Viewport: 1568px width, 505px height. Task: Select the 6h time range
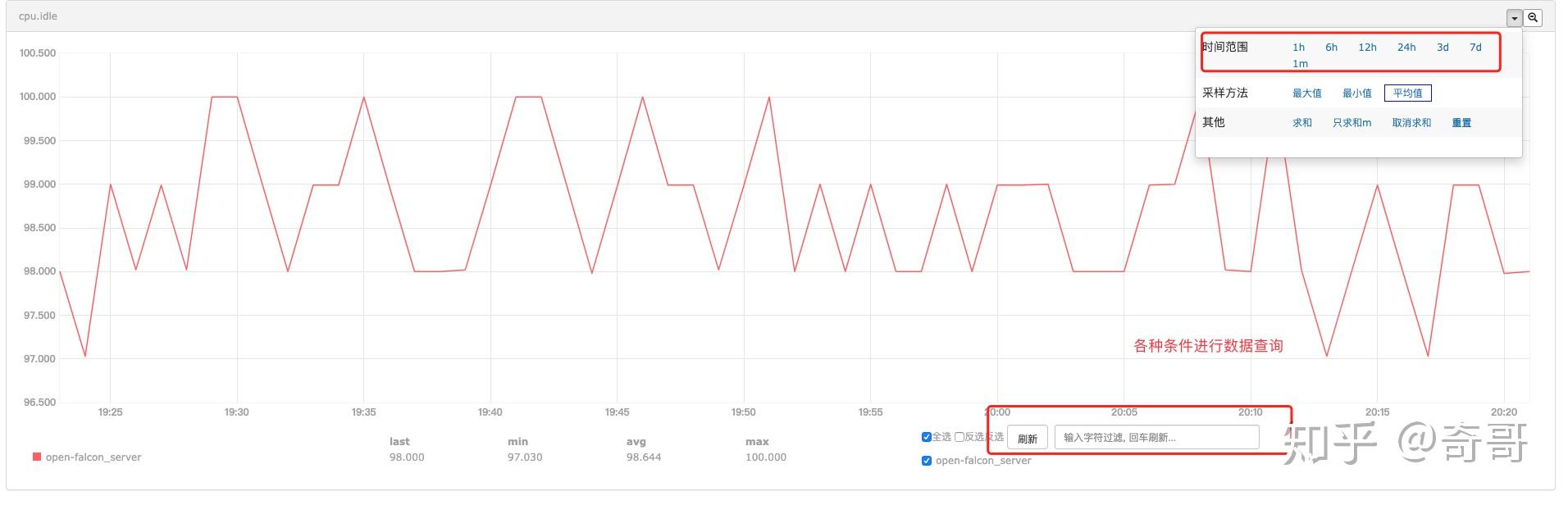coord(1331,48)
